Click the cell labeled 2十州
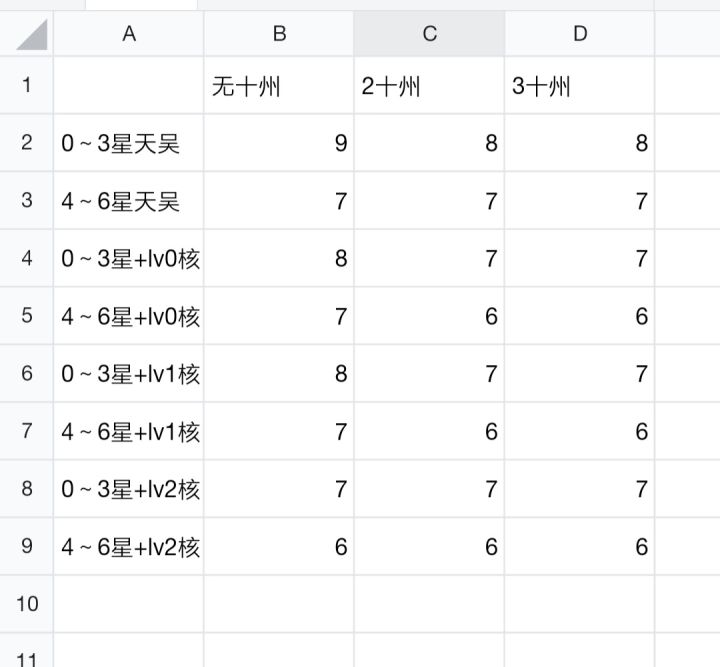This screenshot has width=720, height=667. click(429, 86)
